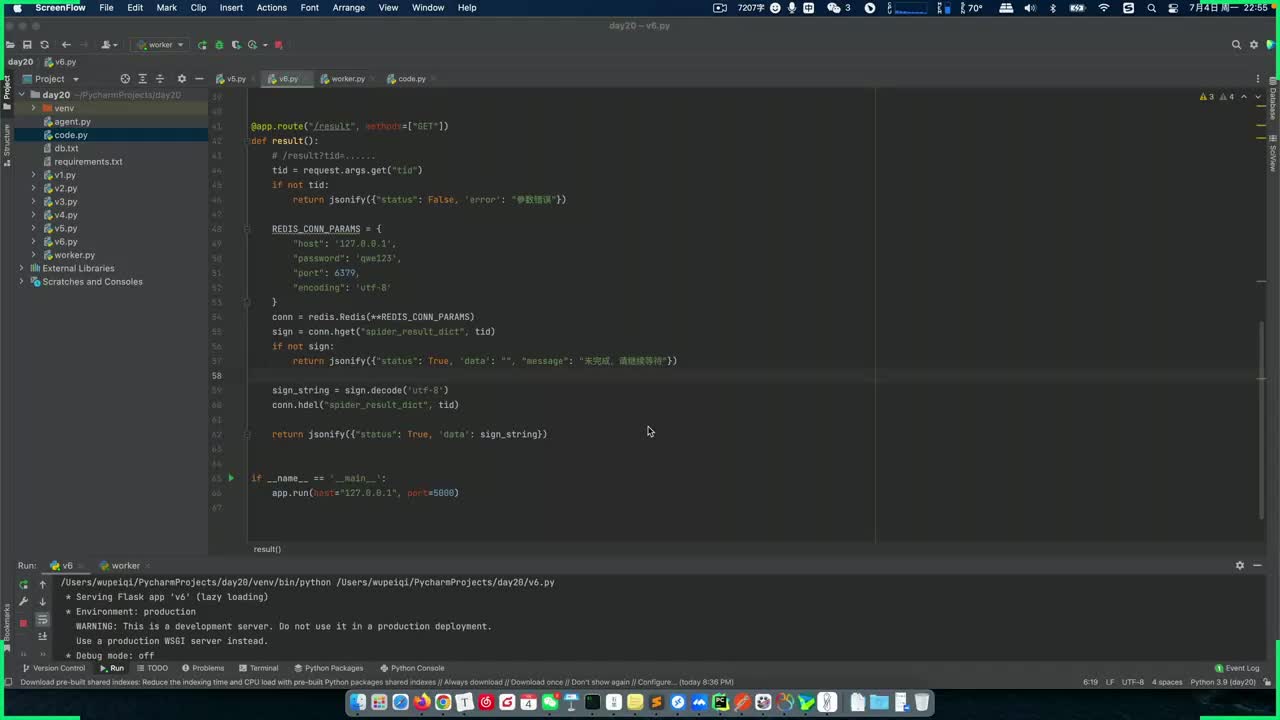Open the TODO tool window
The width and height of the screenshot is (1280, 720).
(x=153, y=668)
